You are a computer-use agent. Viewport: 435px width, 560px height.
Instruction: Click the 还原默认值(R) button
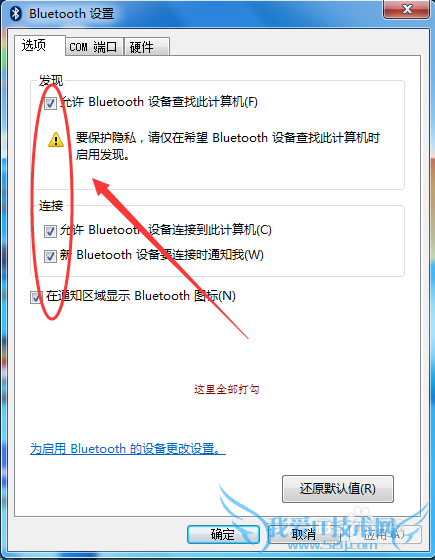click(x=338, y=489)
